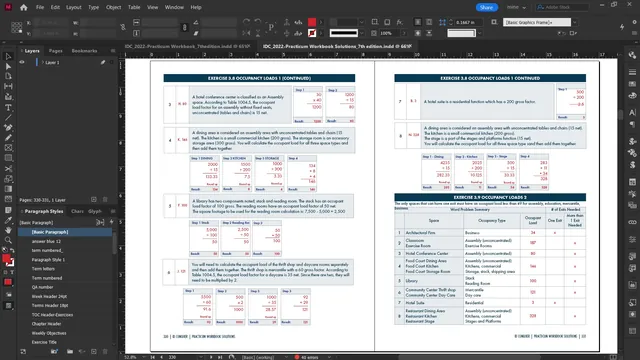Image resolution: width=640 pixels, height=360 pixels.
Task: Open the Layout menu
Action: (x=73, y=7)
